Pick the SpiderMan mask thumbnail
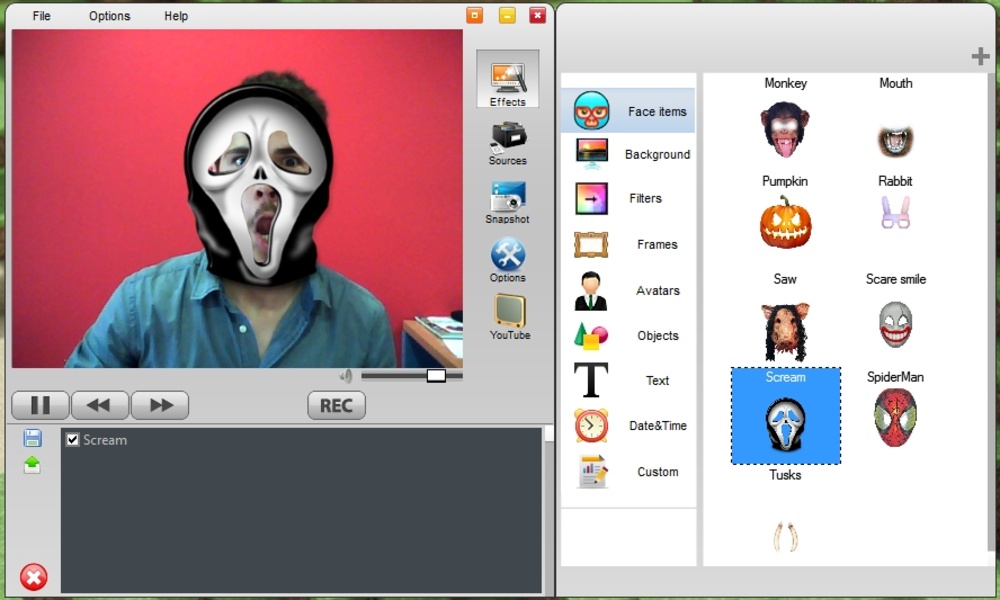1000x600 pixels. (895, 417)
